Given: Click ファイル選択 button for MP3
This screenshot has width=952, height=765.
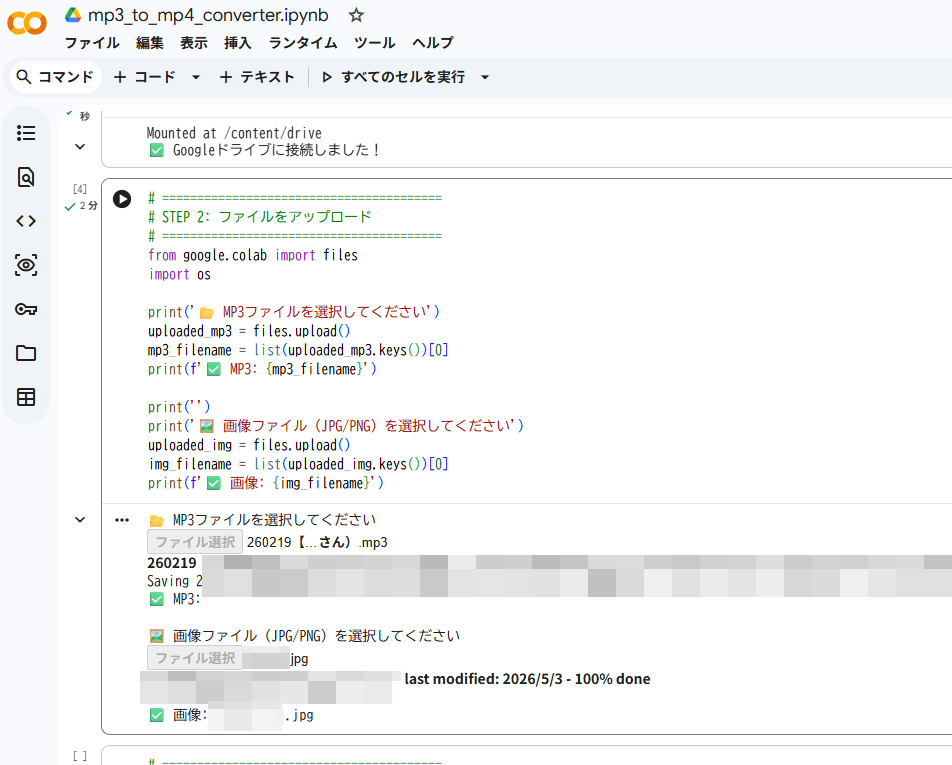Looking at the screenshot, I should 195,542.
